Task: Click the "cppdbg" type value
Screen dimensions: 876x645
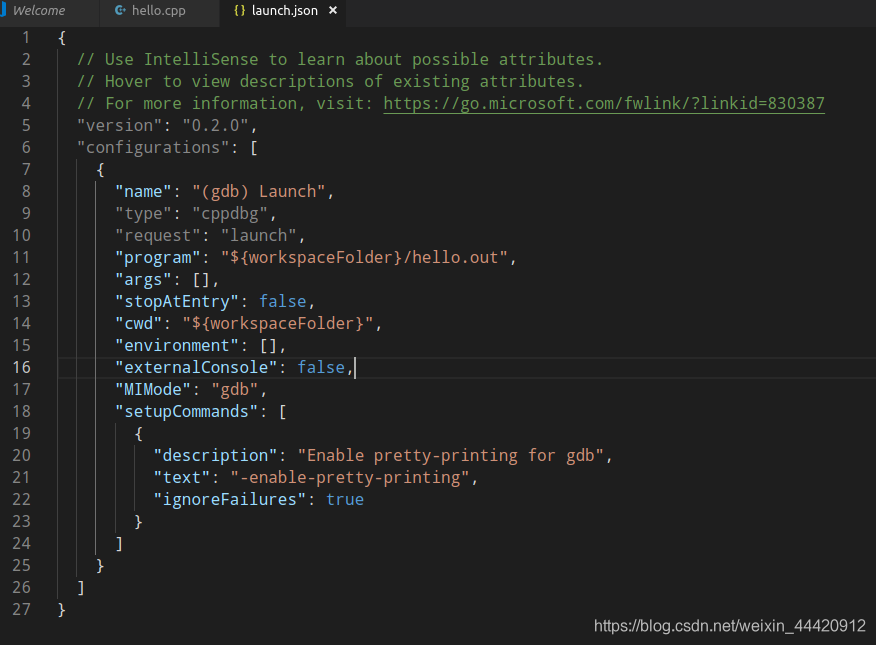Action: tap(230, 213)
